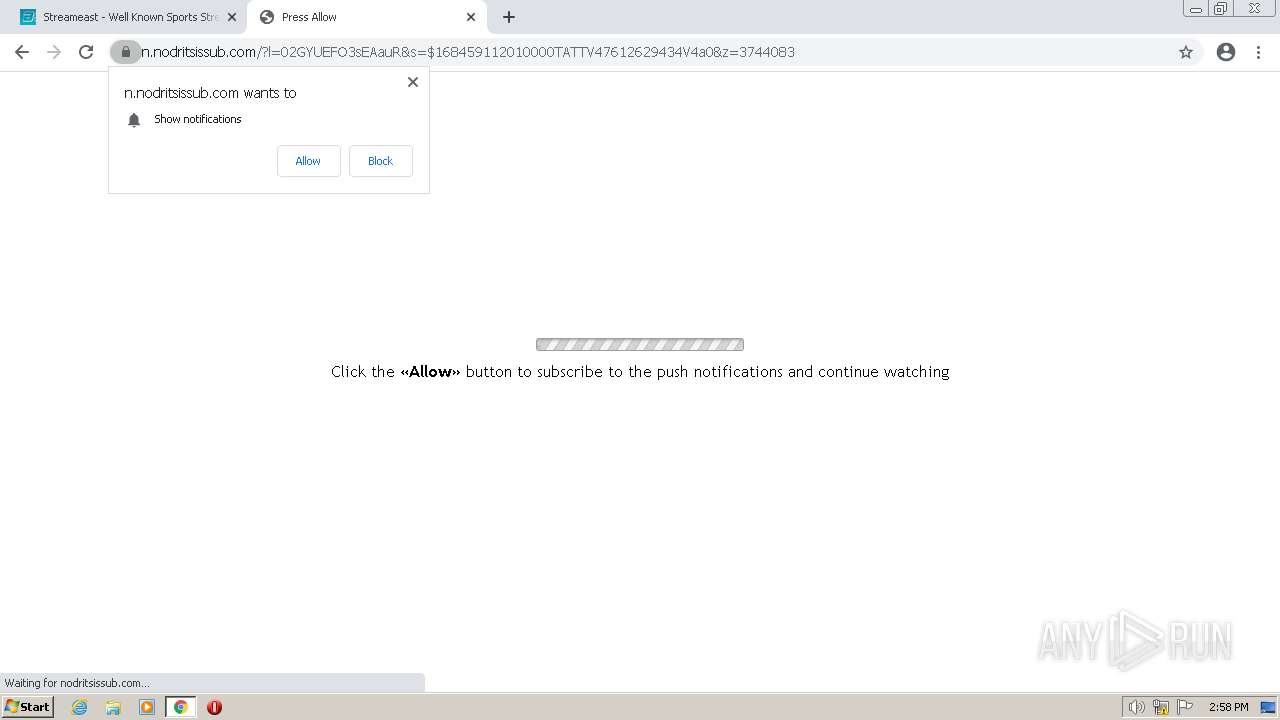This screenshot has height=720, width=1280.
Task: Close the Press Allow tab
Action: pyautogui.click(x=471, y=17)
